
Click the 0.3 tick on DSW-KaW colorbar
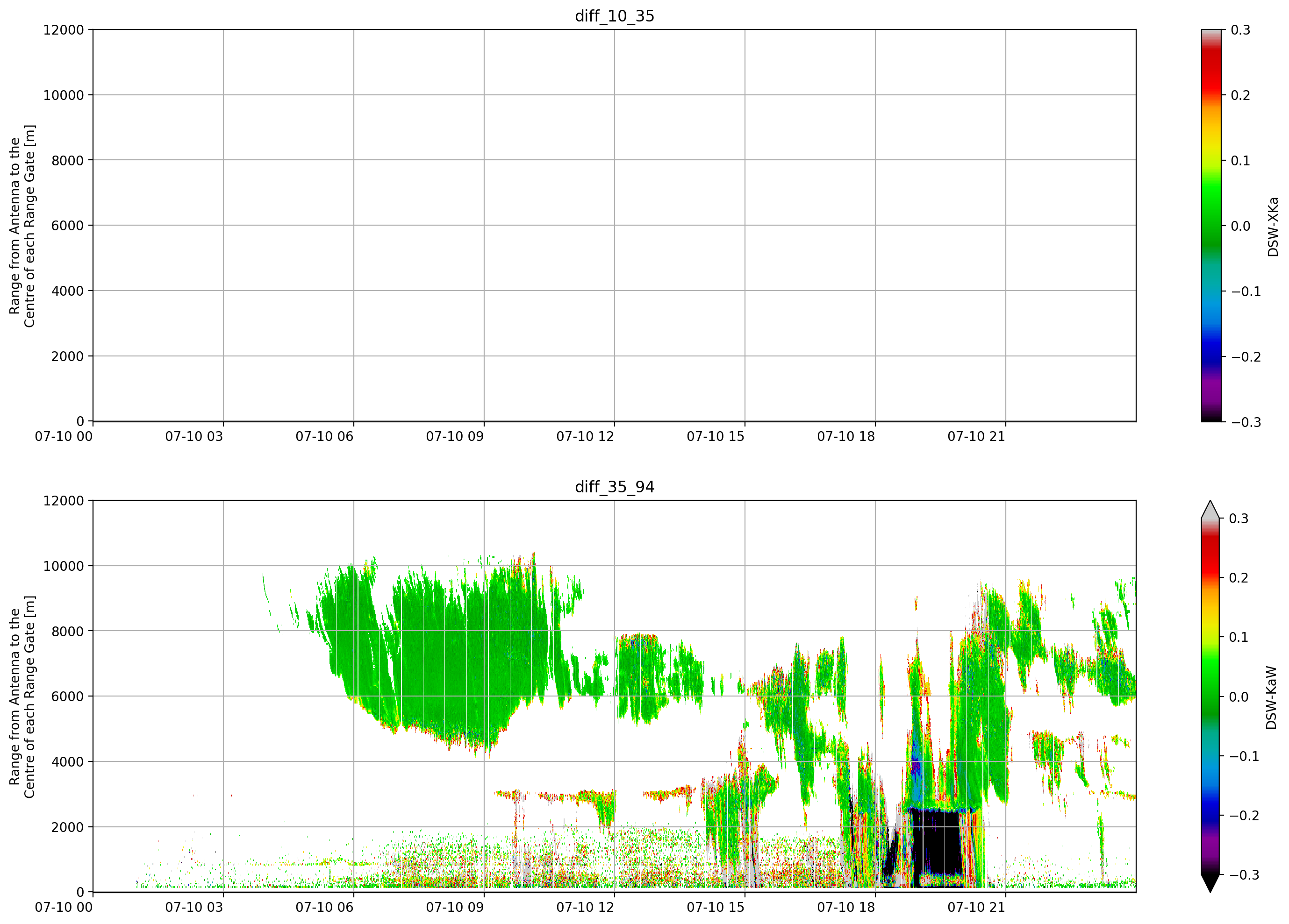pyautogui.click(x=1239, y=518)
